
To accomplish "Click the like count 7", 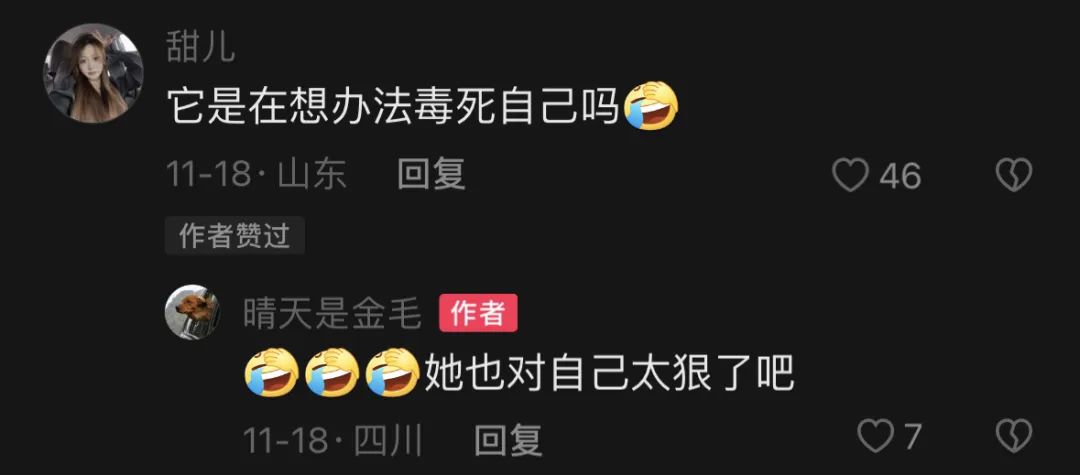I will click(x=913, y=436).
